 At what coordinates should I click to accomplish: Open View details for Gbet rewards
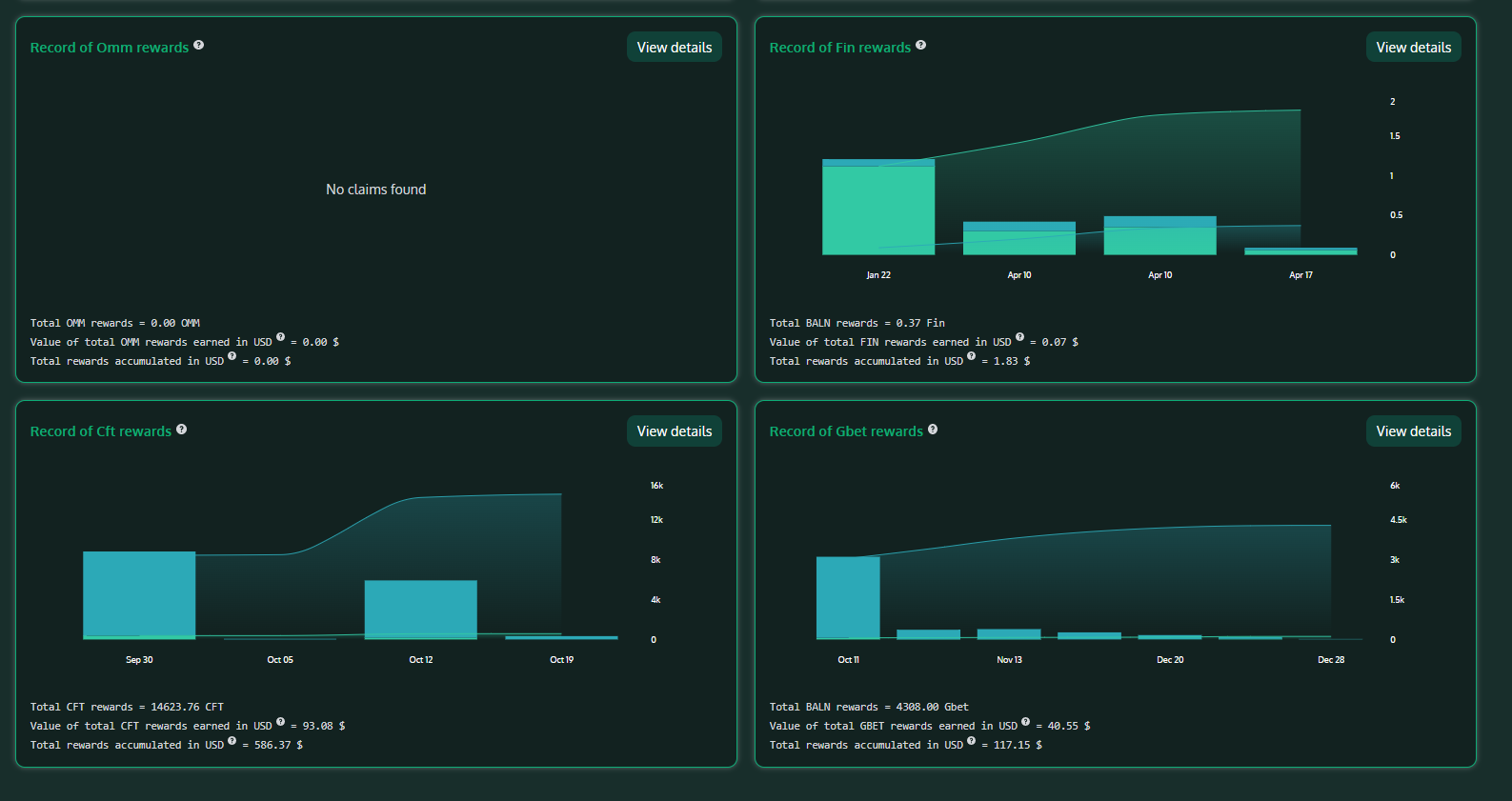(1413, 431)
